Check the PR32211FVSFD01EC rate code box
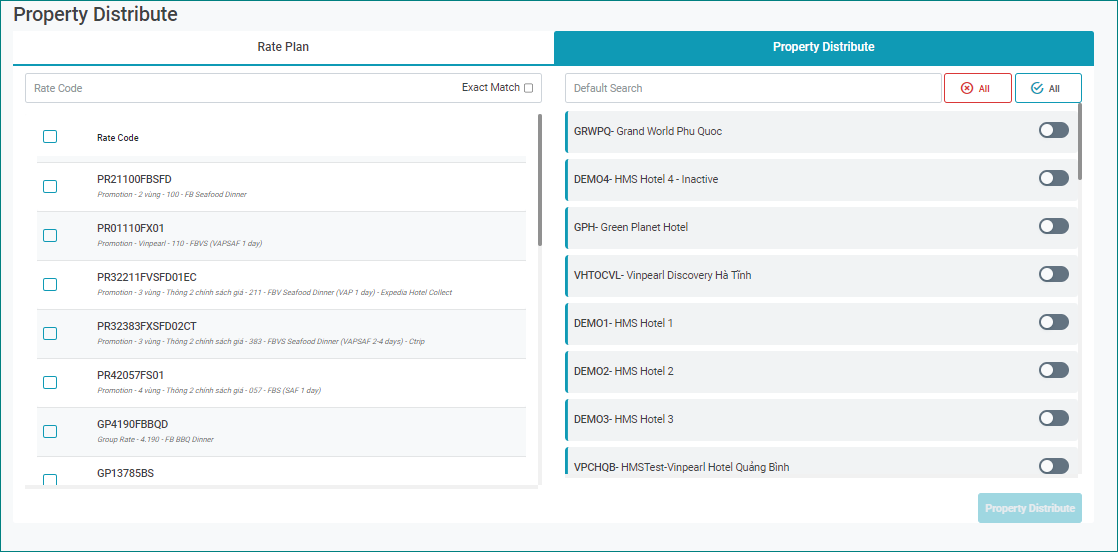The image size is (1118, 552). point(50,284)
